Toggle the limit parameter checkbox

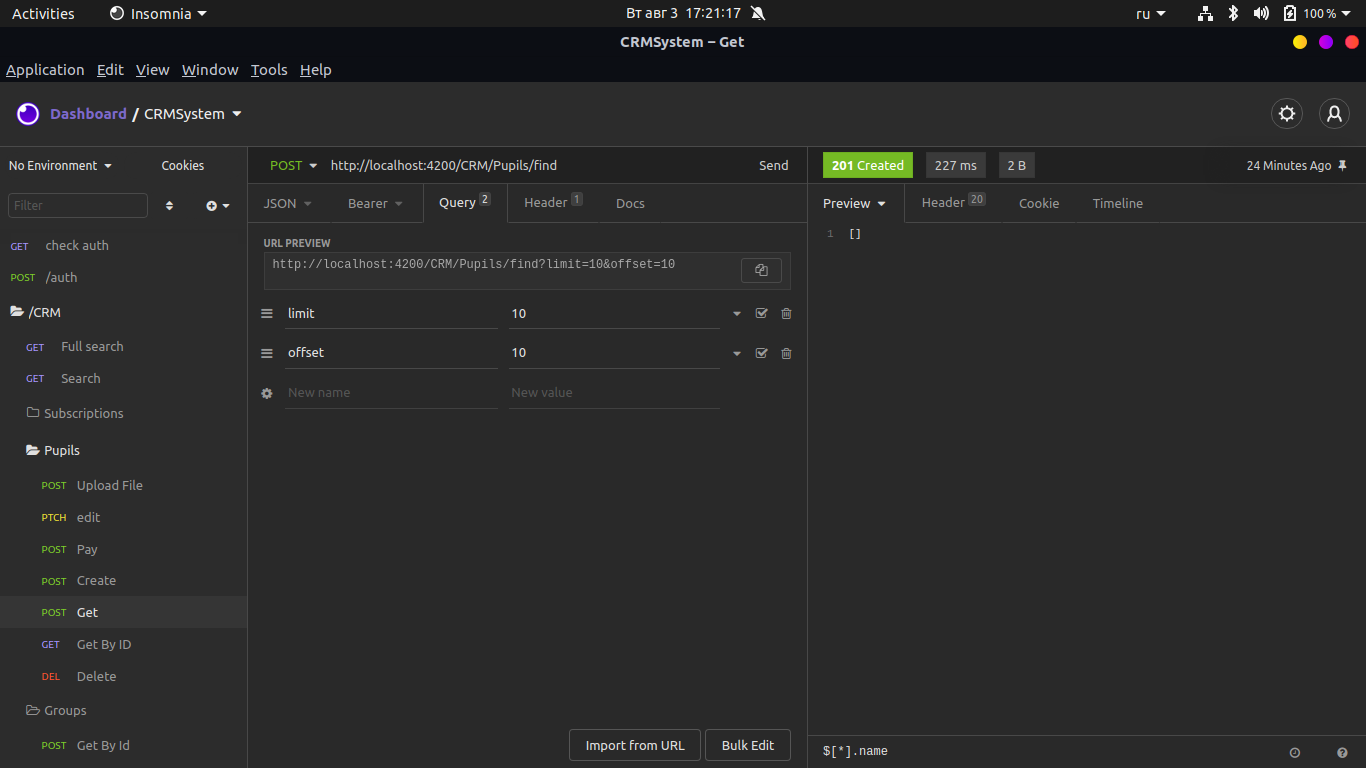coord(761,314)
